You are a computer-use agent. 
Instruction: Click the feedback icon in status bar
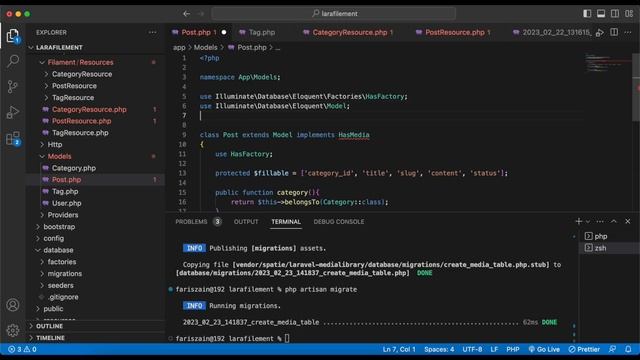[612, 349]
